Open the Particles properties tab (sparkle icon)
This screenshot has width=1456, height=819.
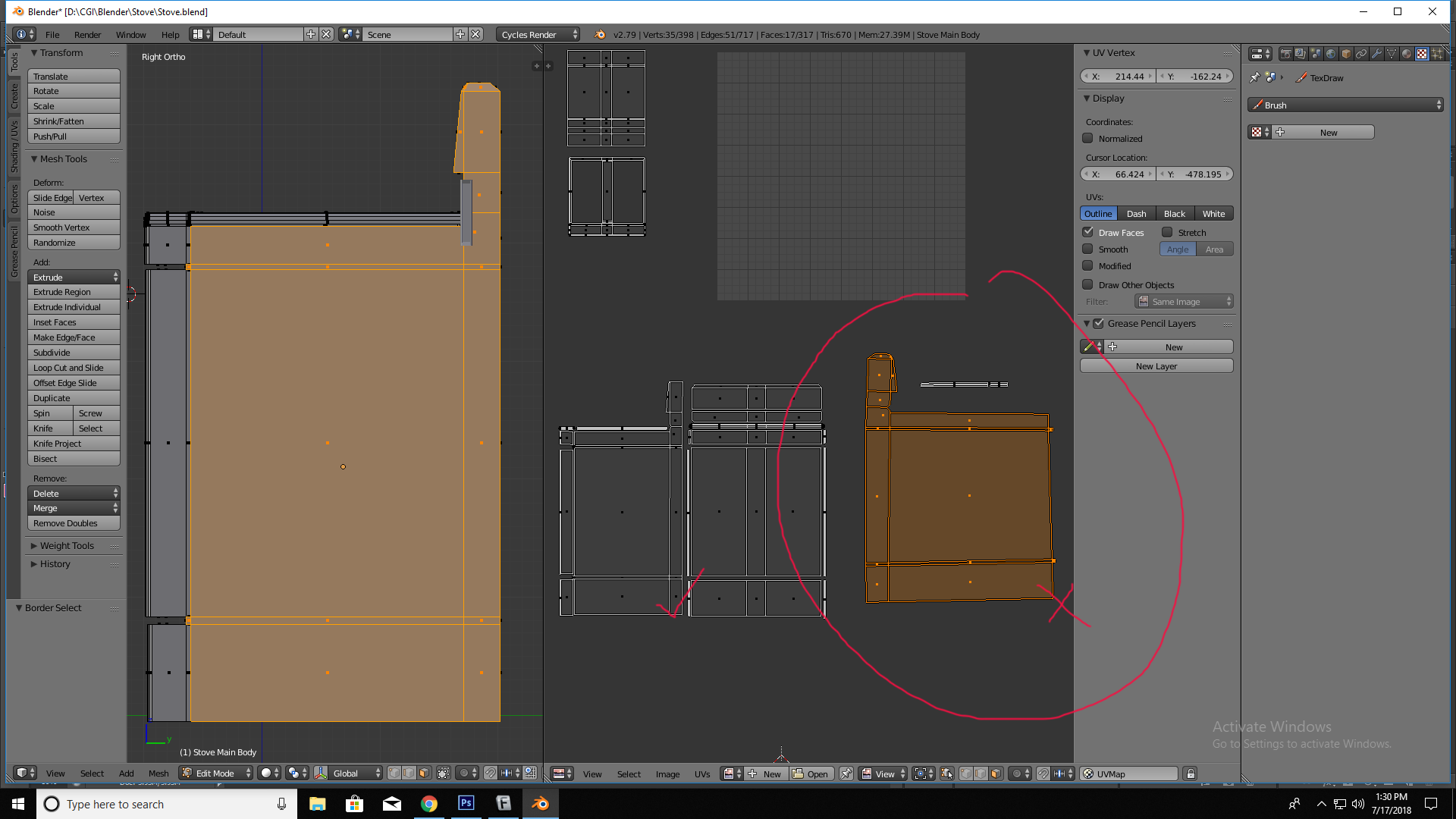click(1437, 54)
